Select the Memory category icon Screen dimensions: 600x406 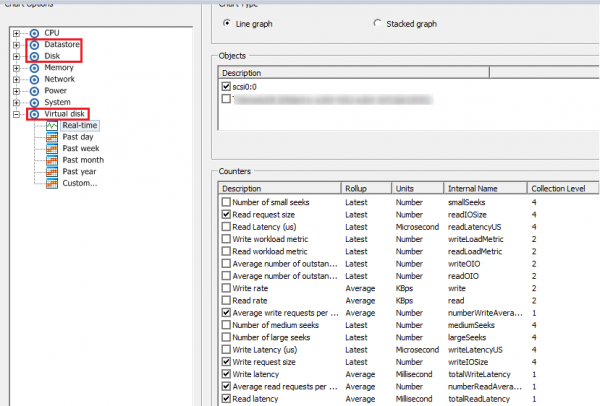click(x=35, y=68)
